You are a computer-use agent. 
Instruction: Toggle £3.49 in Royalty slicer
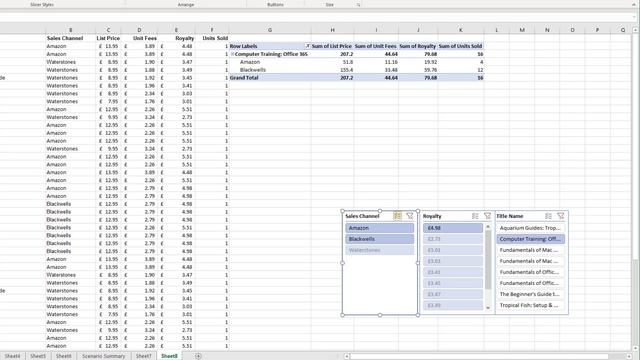click(x=453, y=305)
